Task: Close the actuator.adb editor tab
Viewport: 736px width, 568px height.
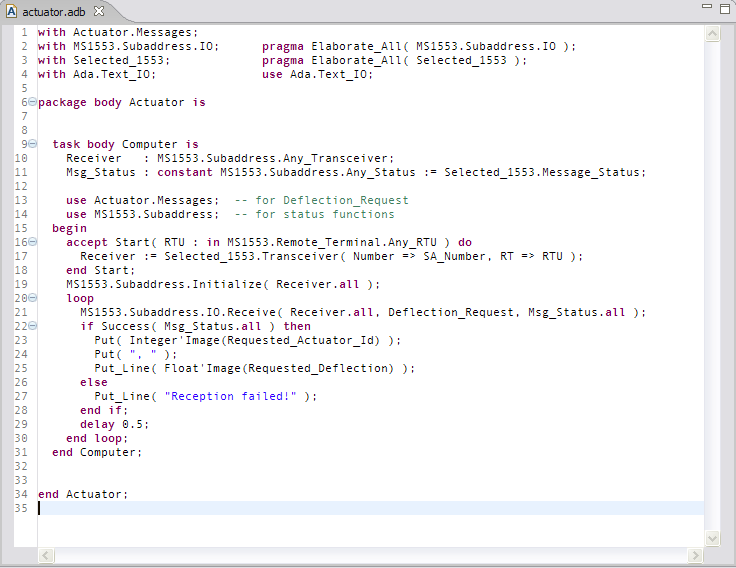Action: tap(99, 11)
